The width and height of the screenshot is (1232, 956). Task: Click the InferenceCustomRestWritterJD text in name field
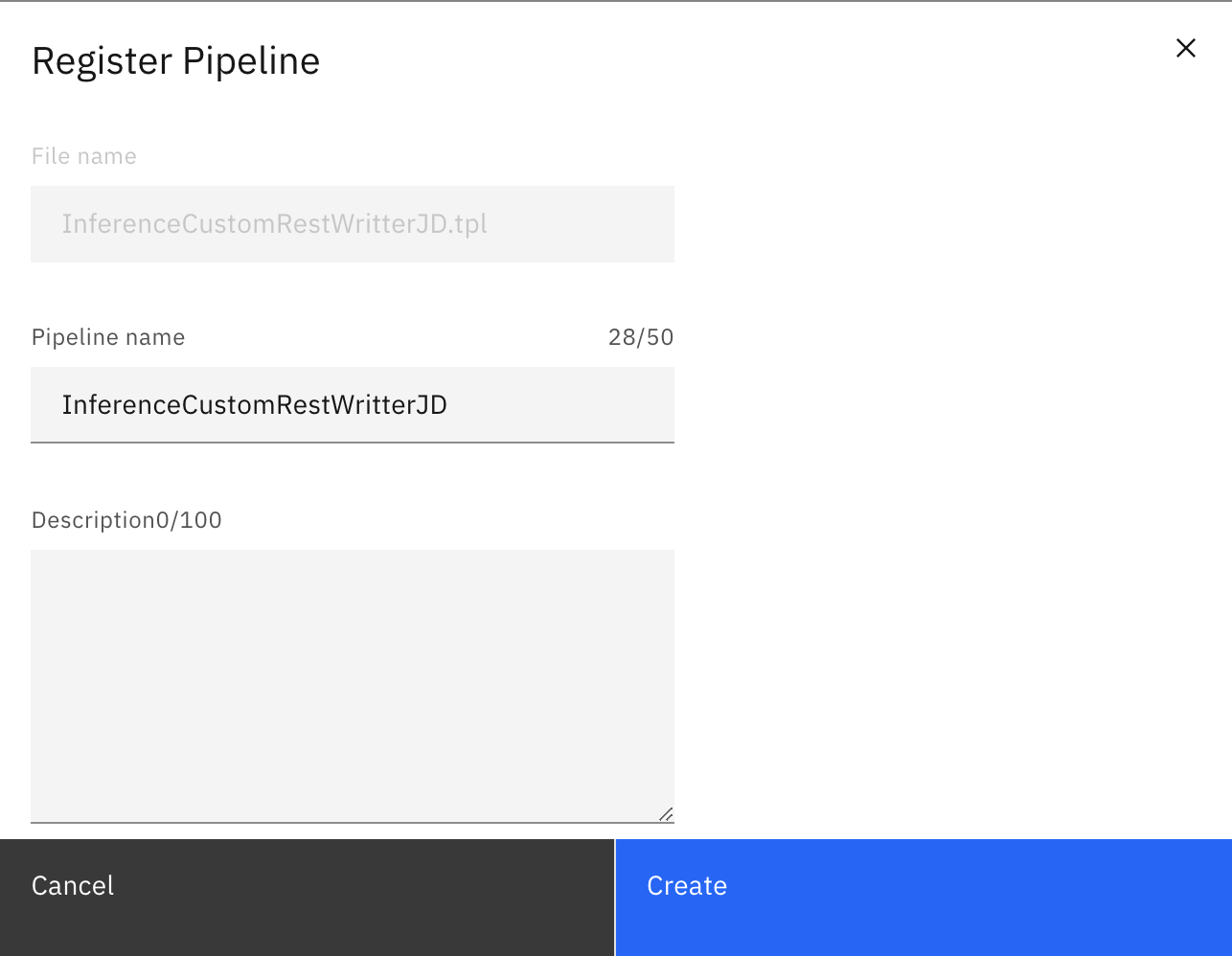pyautogui.click(x=255, y=404)
